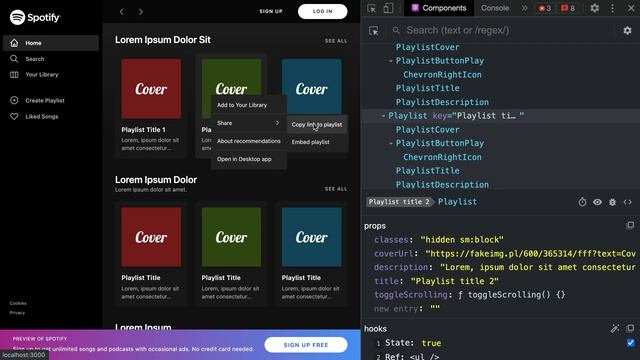Switch to the Components tab
The width and height of the screenshot is (640, 360).
coord(439,8)
